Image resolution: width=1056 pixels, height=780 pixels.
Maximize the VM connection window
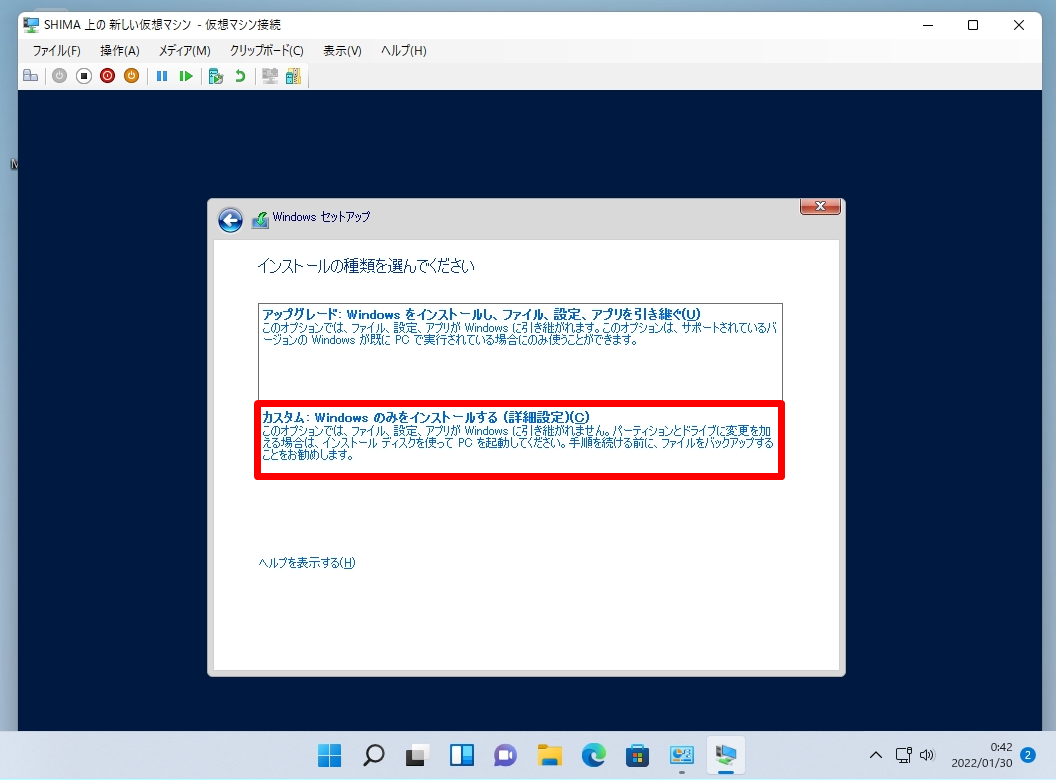pyautogui.click(x=973, y=25)
